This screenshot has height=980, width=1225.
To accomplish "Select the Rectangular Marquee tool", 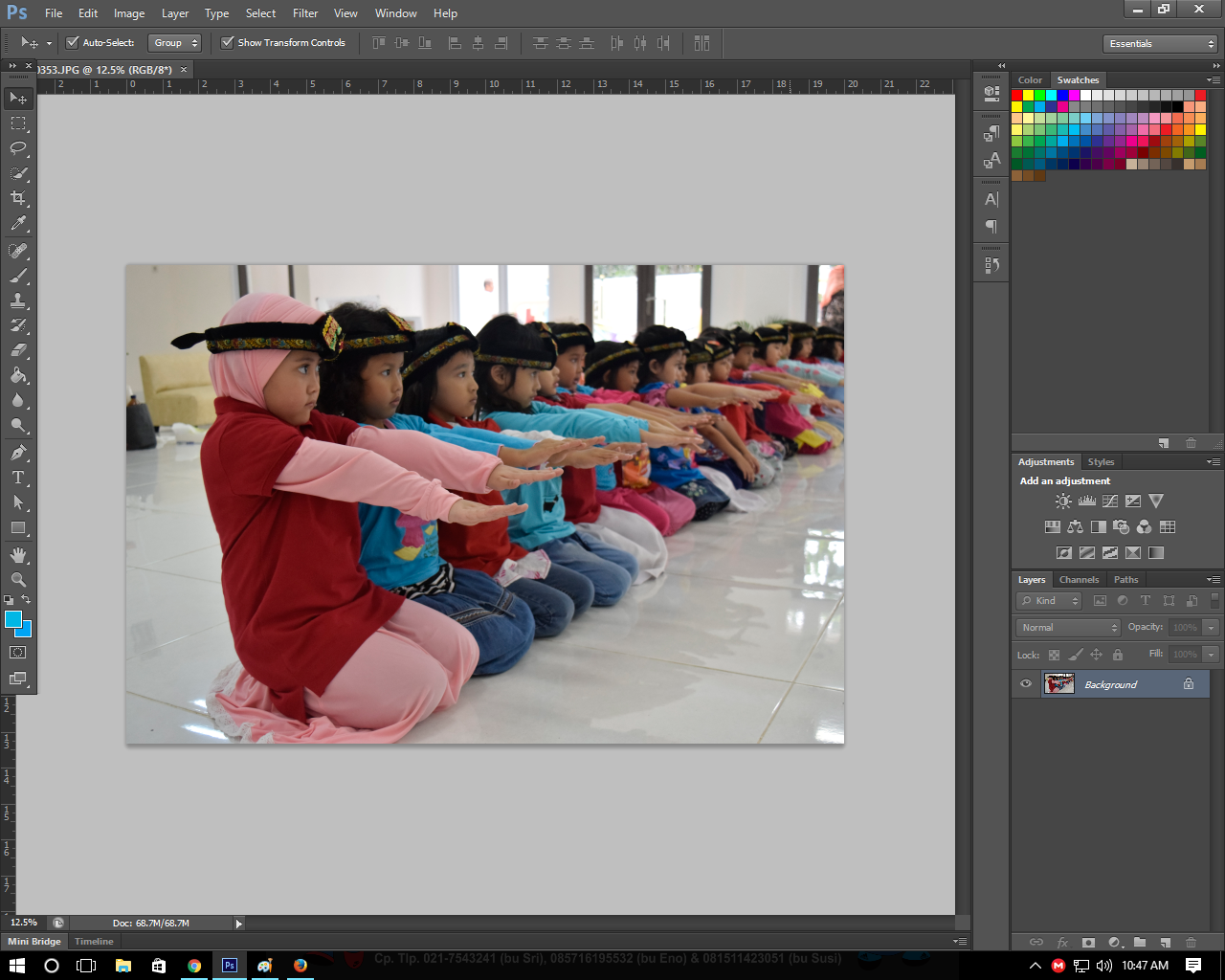I will [17, 122].
